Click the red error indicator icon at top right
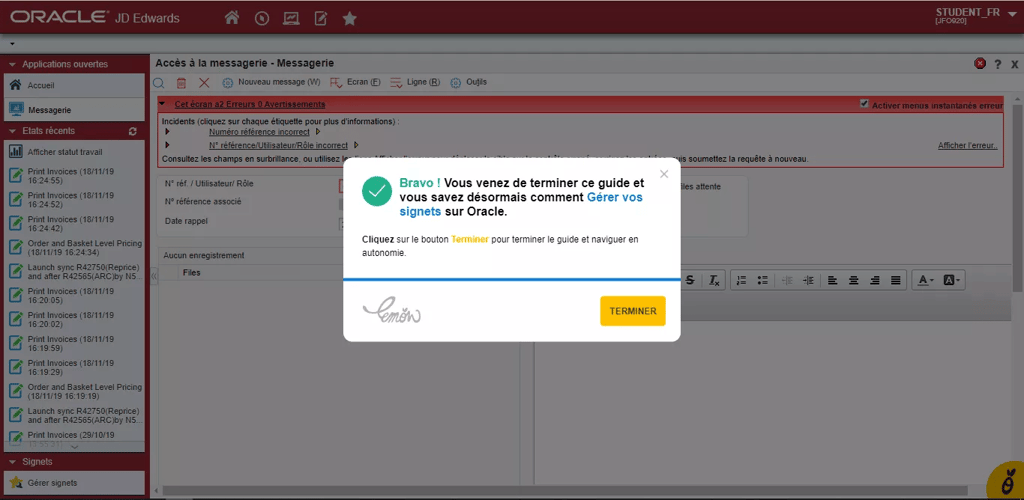This screenshot has height=500, width=1024. click(x=980, y=63)
